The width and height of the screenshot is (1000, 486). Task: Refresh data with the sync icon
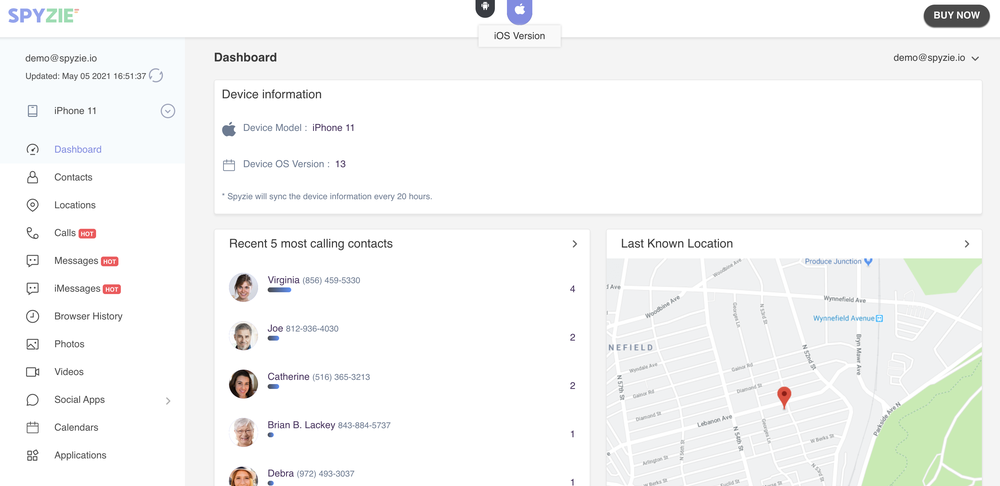156,76
